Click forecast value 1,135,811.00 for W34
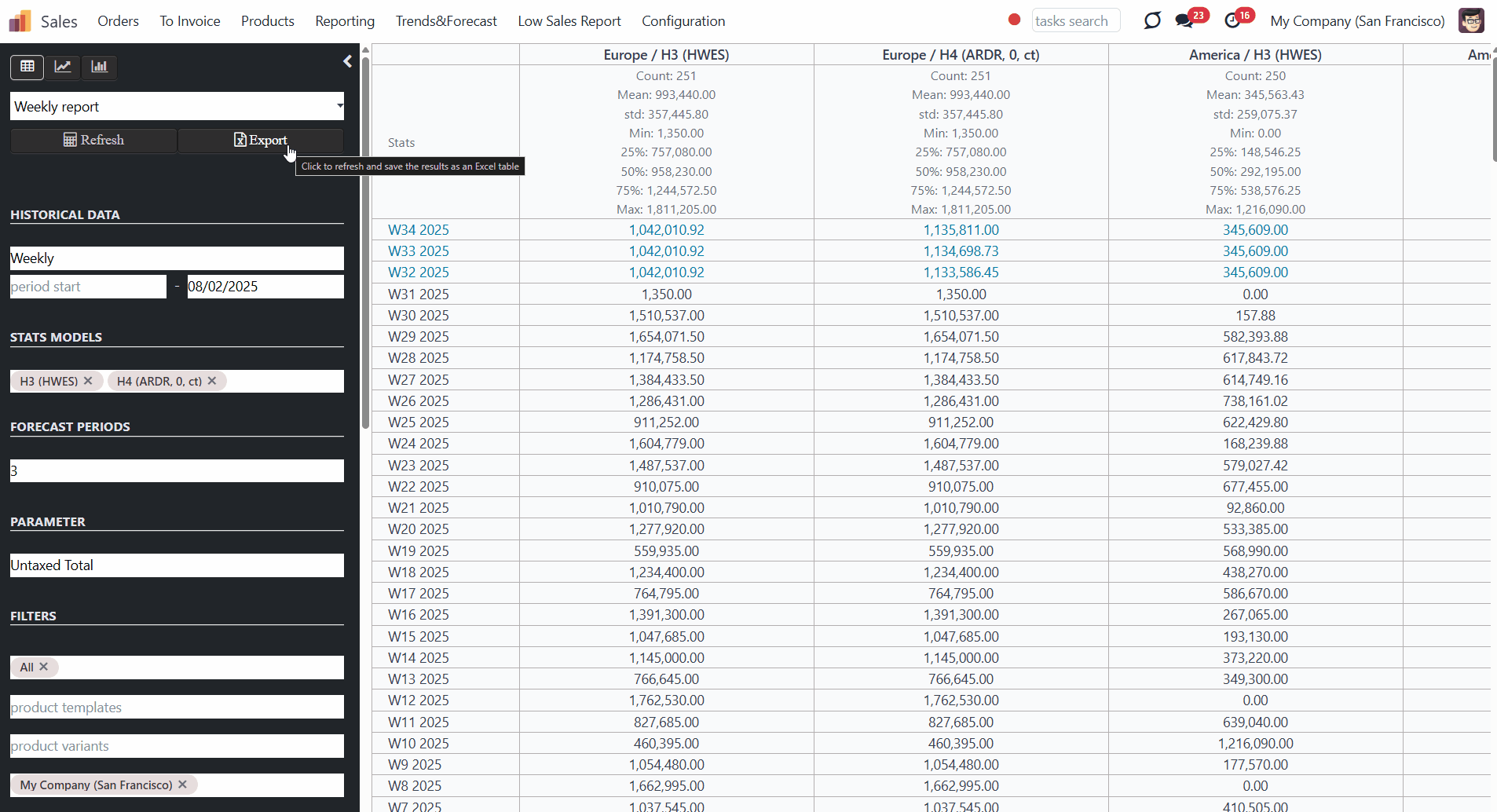 coord(961,230)
